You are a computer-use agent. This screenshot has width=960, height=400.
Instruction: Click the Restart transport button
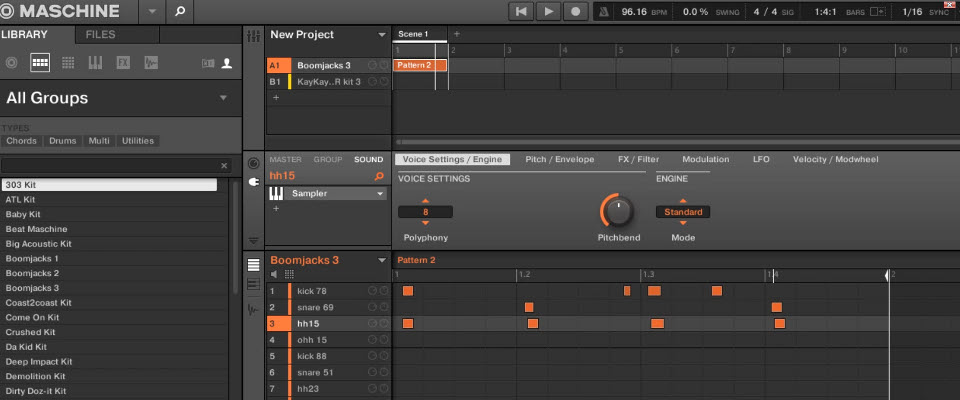[x=521, y=11]
